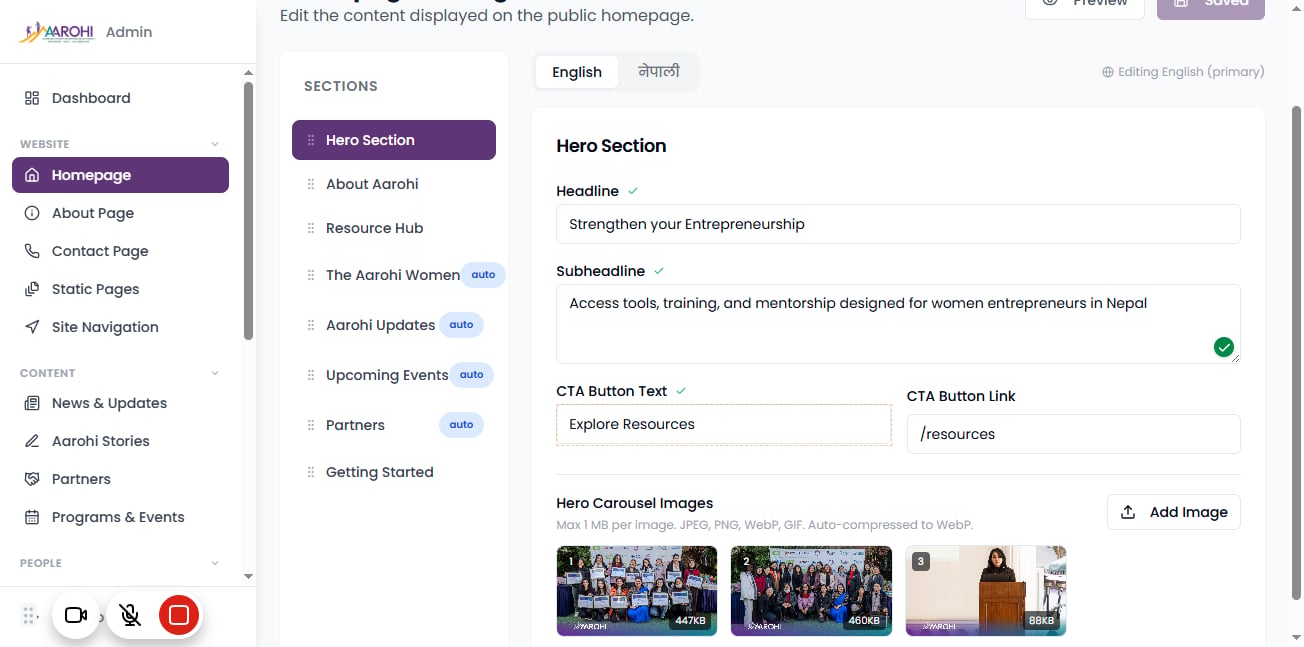
Task: Select the Aarohi Updates section
Action: (394, 325)
